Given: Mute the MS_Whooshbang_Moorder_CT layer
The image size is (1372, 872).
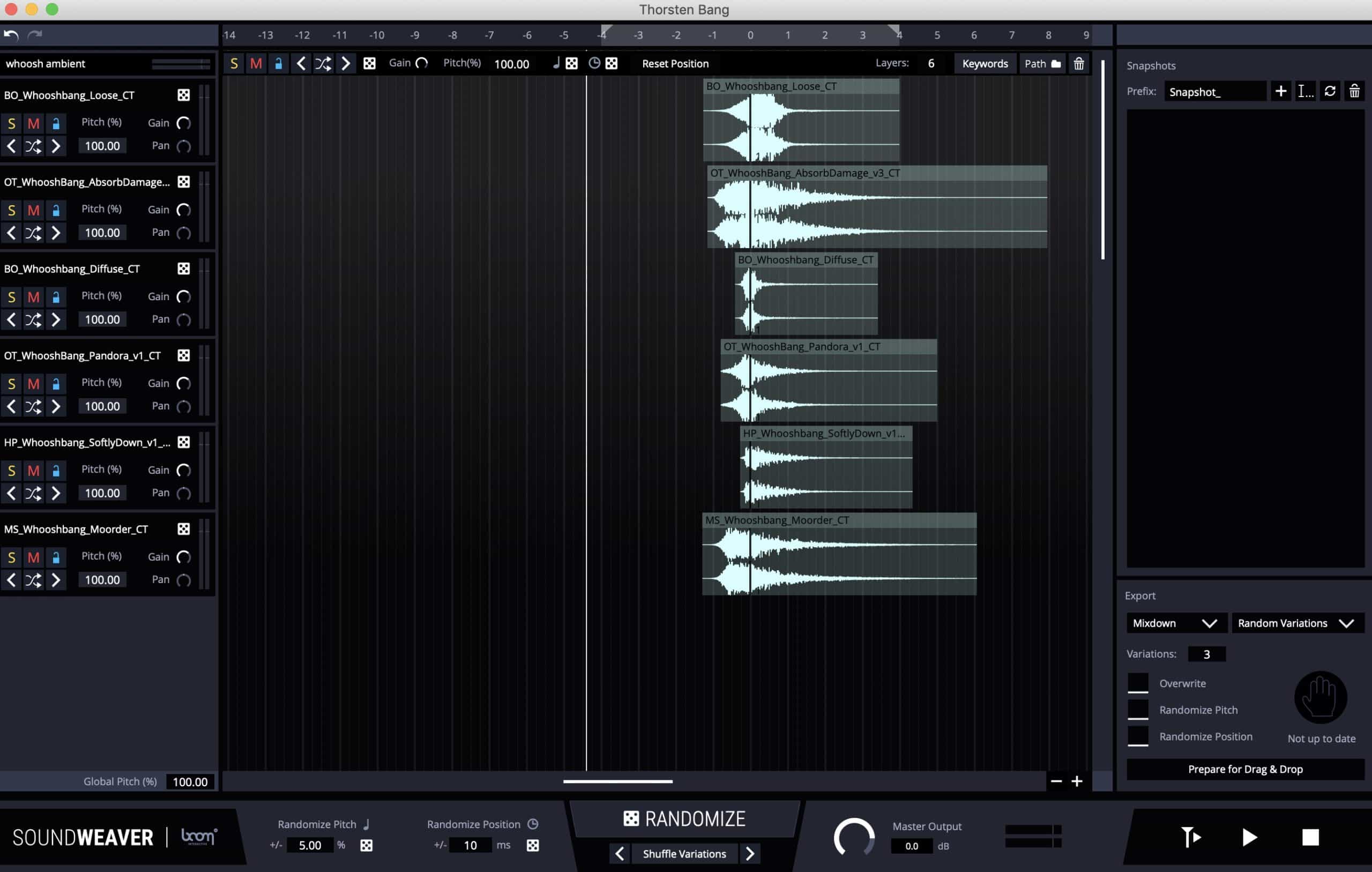Looking at the screenshot, I should coord(33,557).
